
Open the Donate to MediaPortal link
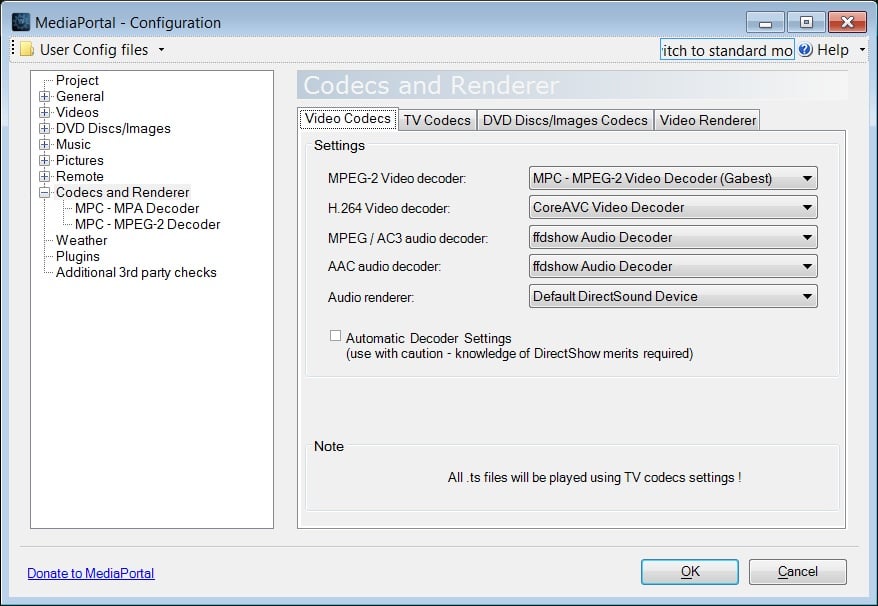(91, 573)
